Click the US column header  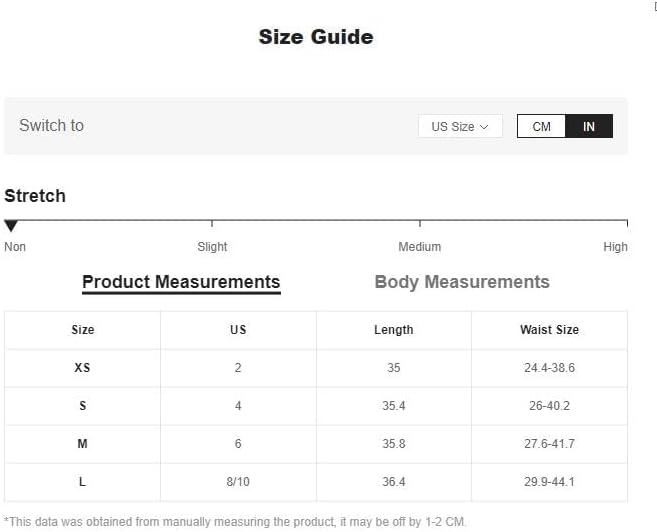point(238,330)
